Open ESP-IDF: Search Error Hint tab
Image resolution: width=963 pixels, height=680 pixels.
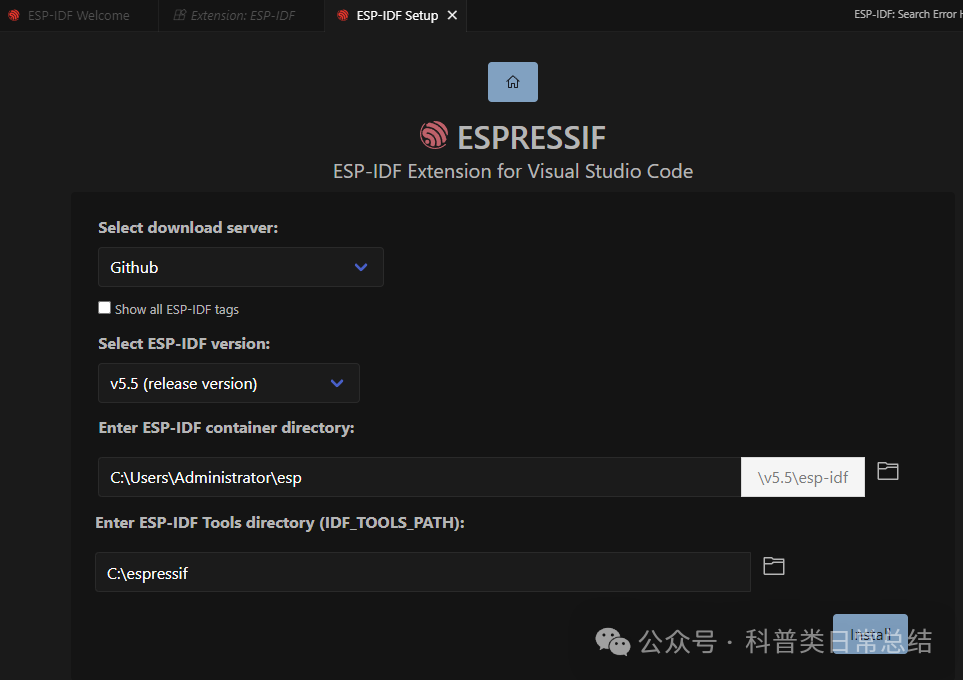coord(908,14)
